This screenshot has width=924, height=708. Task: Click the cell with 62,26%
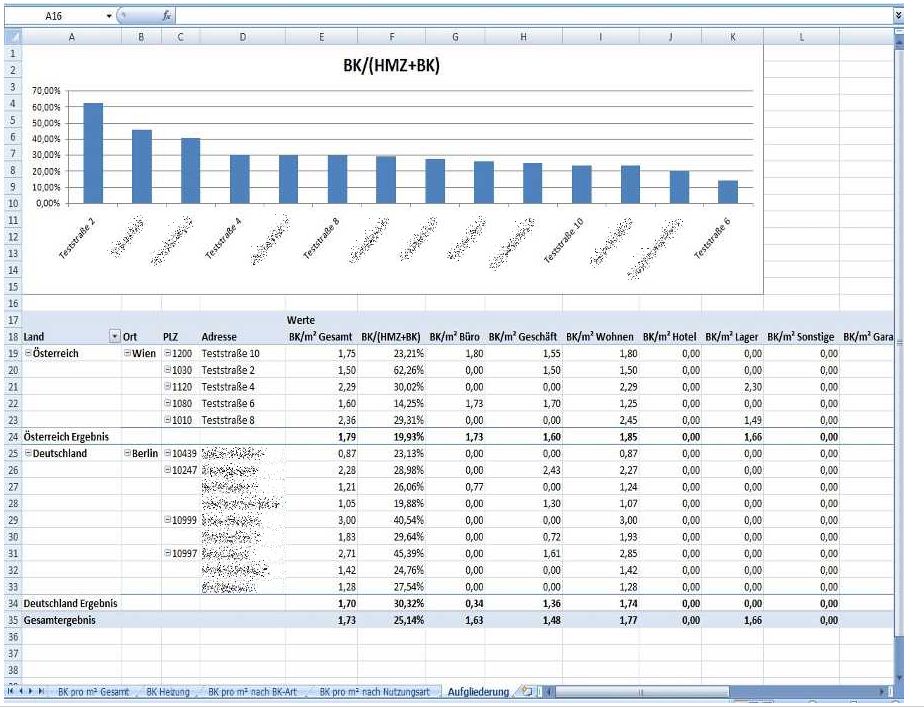click(391, 370)
